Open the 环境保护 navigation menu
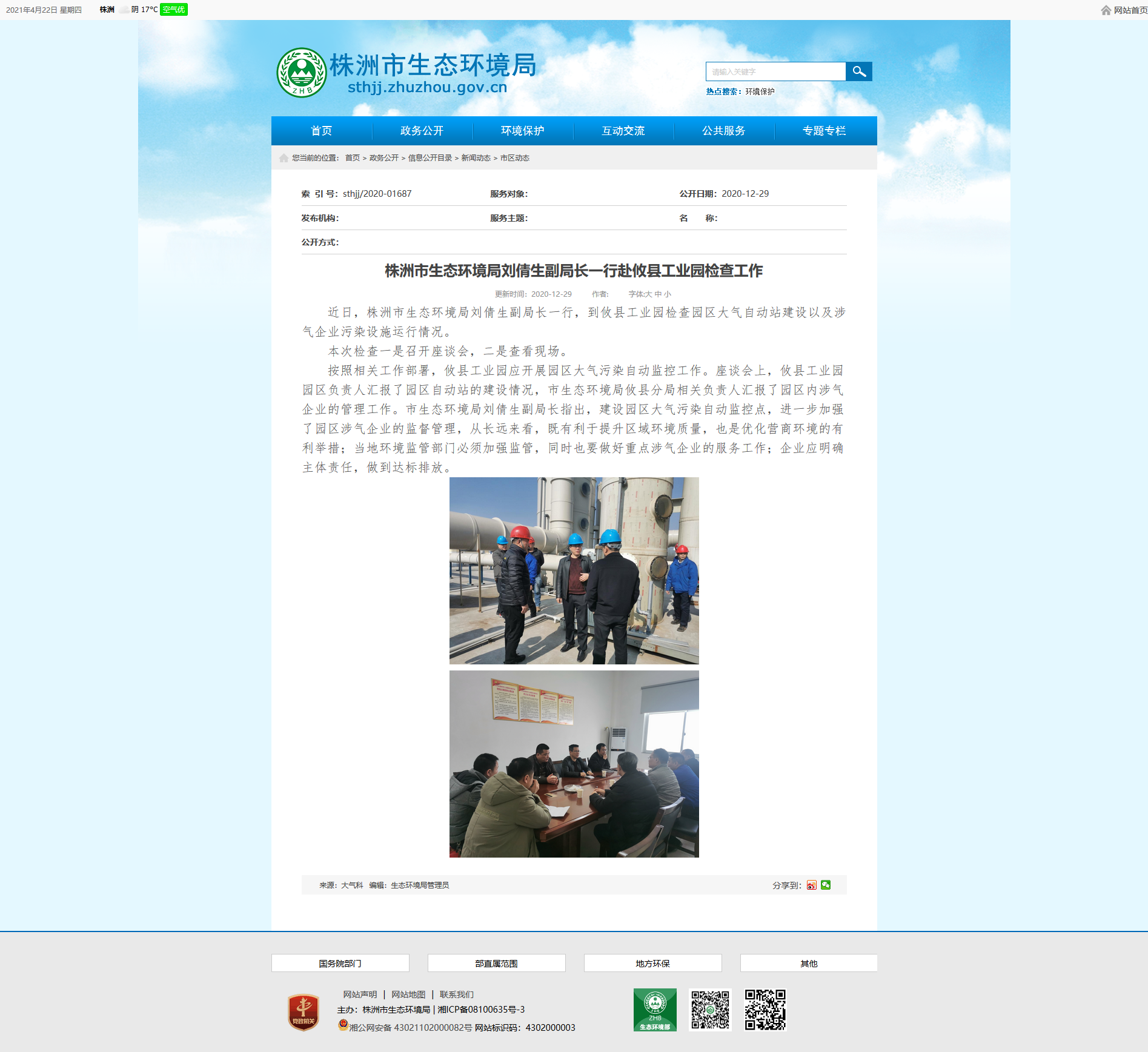1148x1052 pixels. tap(523, 131)
